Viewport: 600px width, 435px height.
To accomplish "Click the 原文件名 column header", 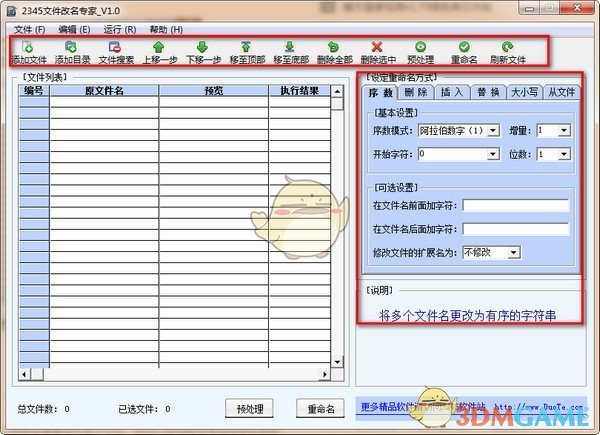I will point(104,91).
